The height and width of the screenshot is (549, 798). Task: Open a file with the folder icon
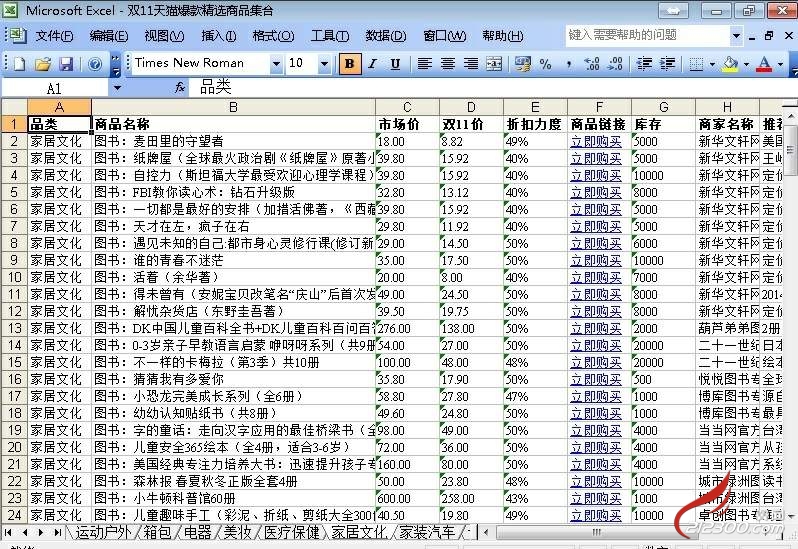43,64
